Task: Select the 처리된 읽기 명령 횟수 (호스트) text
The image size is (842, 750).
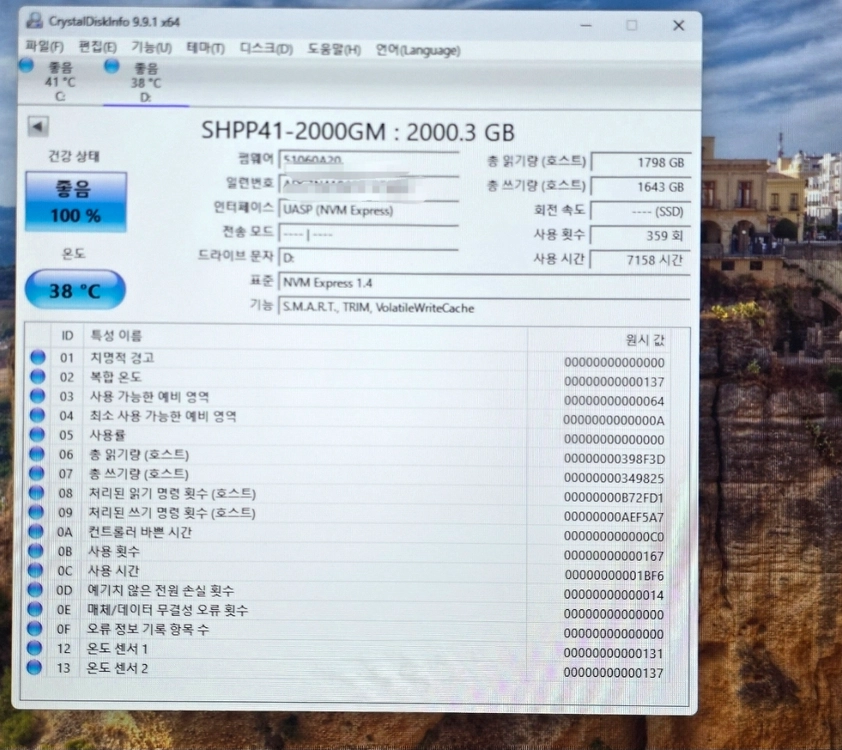Action: [x=172, y=493]
